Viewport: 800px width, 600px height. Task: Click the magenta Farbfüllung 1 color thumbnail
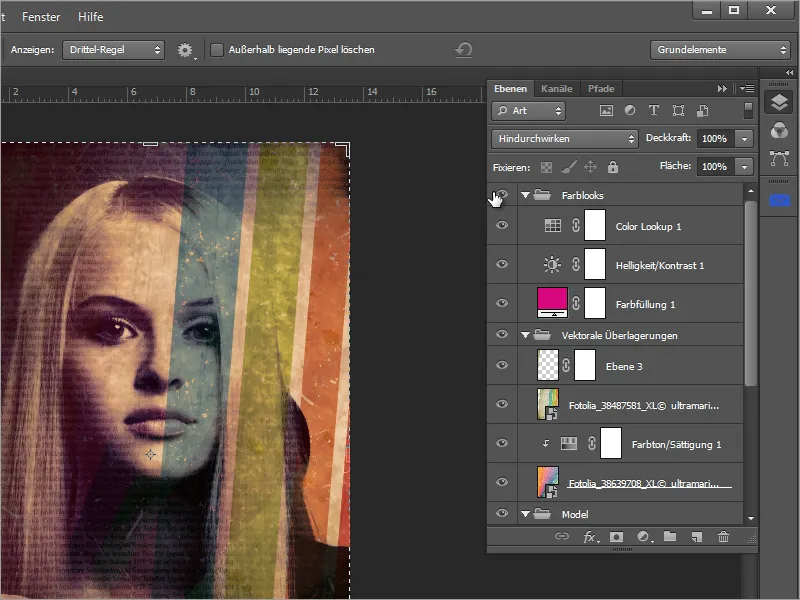point(553,303)
